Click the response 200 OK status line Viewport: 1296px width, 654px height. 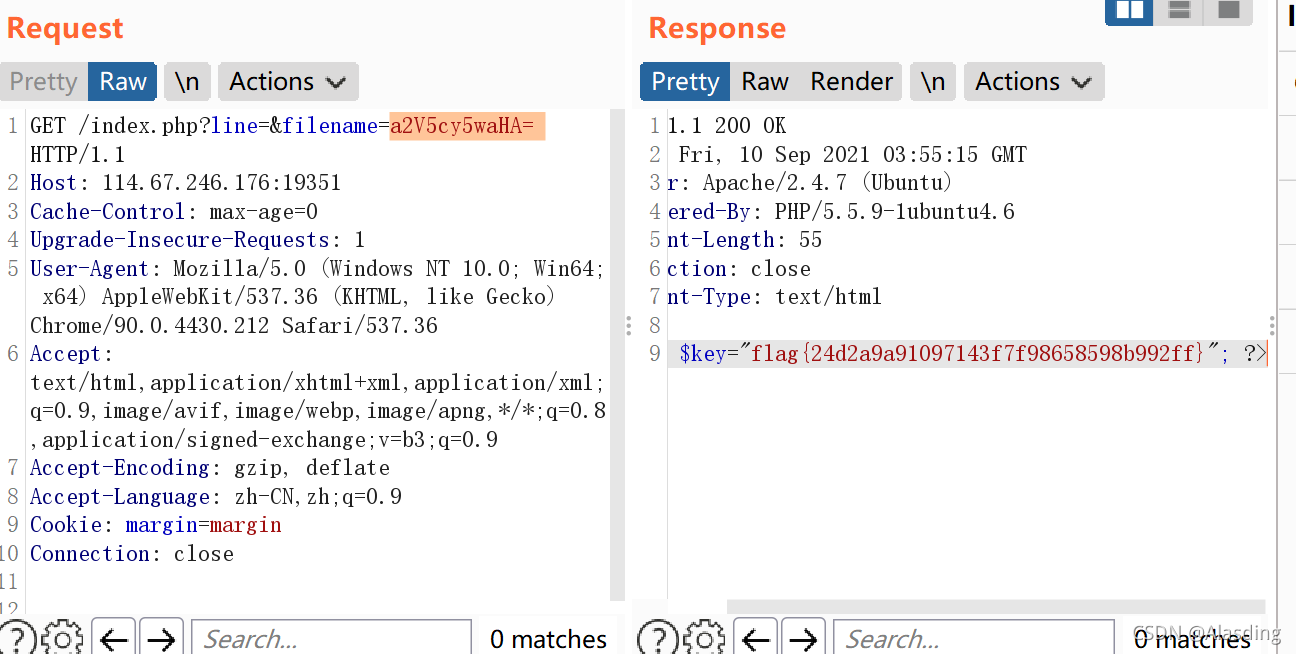[x=727, y=126]
